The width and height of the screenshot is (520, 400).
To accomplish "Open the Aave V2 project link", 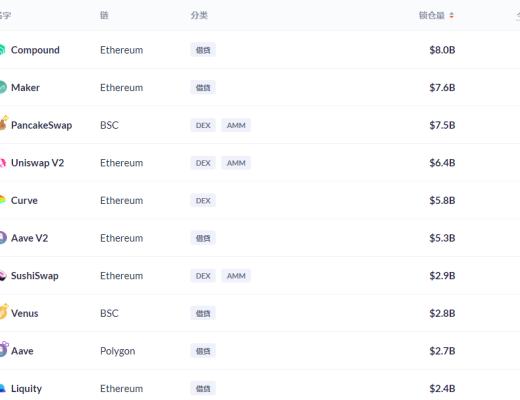I will click(29, 238).
